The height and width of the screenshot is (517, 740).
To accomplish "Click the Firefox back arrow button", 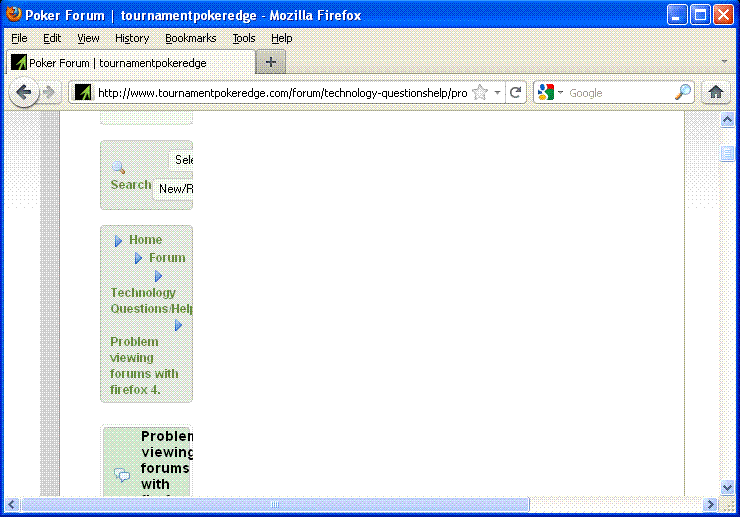I will 24,92.
